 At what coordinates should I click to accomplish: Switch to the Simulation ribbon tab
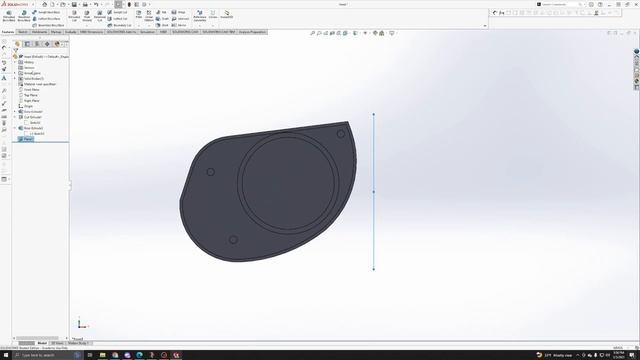148,32
